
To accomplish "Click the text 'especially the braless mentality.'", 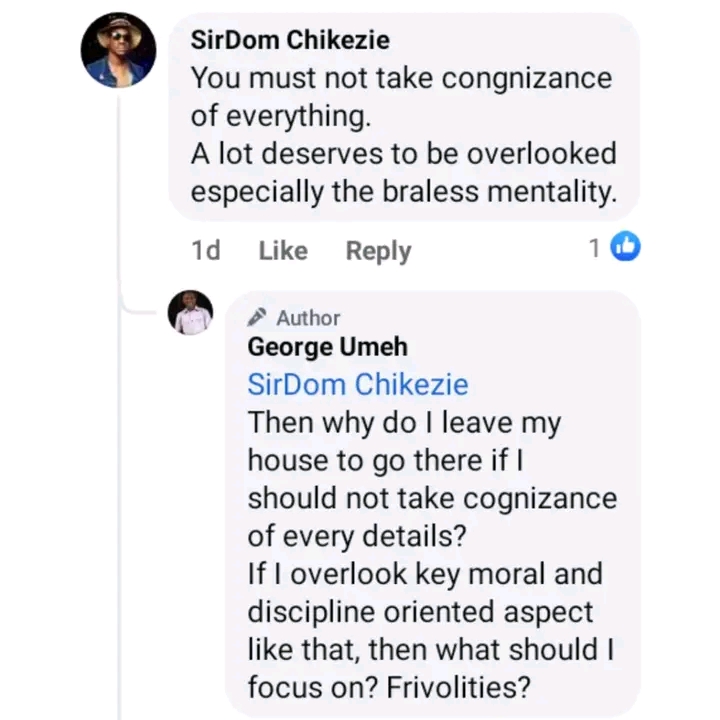I will (402, 192).
